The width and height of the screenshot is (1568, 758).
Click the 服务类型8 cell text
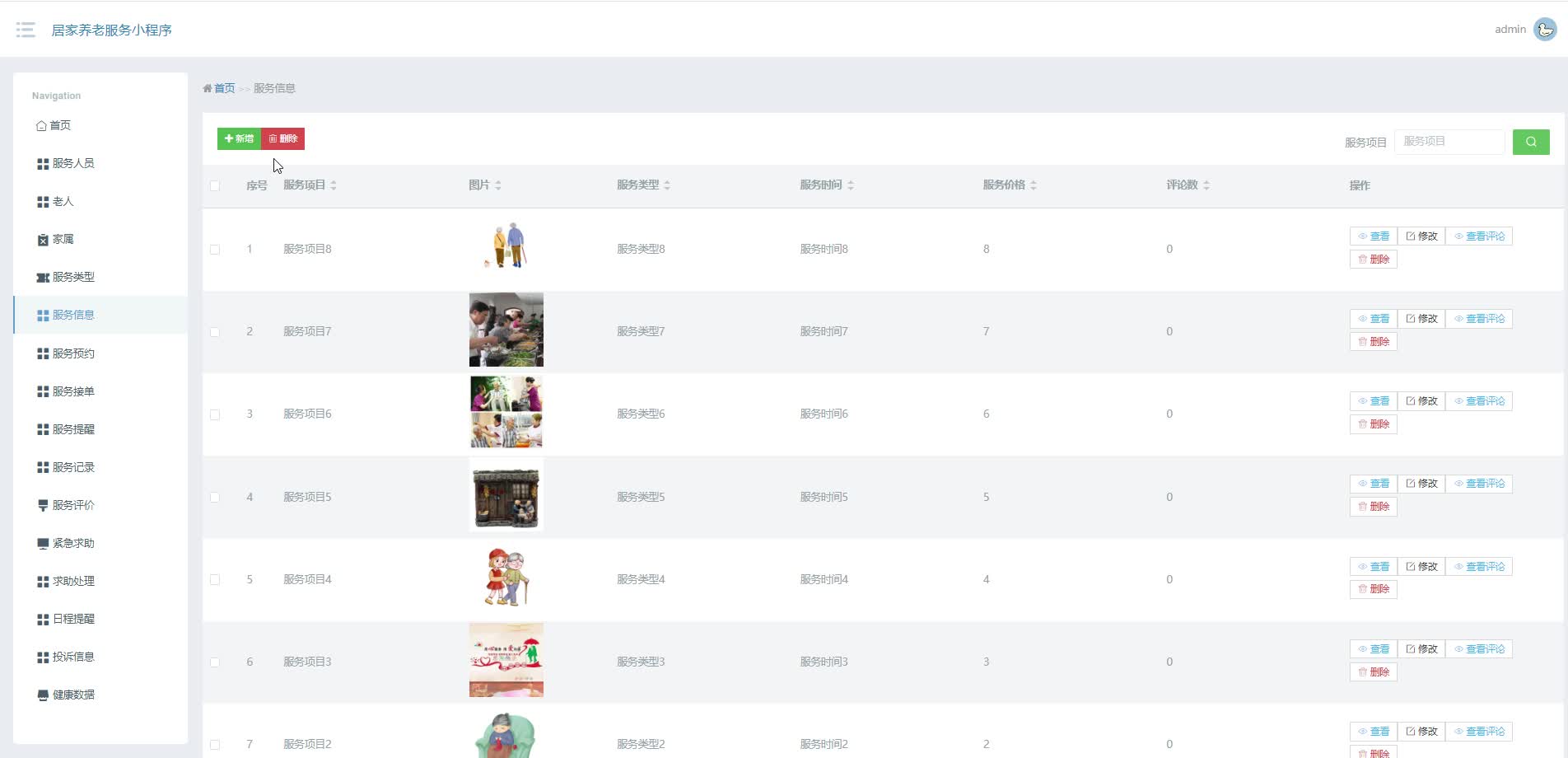click(x=641, y=249)
